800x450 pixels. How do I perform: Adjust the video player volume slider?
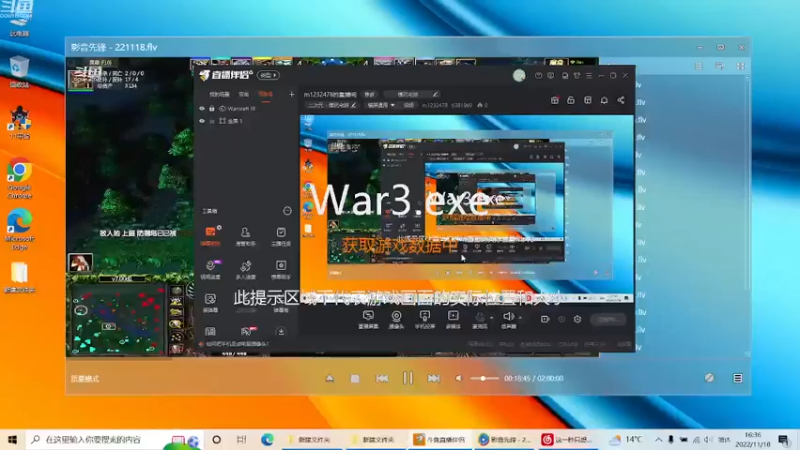(x=484, y=379)
